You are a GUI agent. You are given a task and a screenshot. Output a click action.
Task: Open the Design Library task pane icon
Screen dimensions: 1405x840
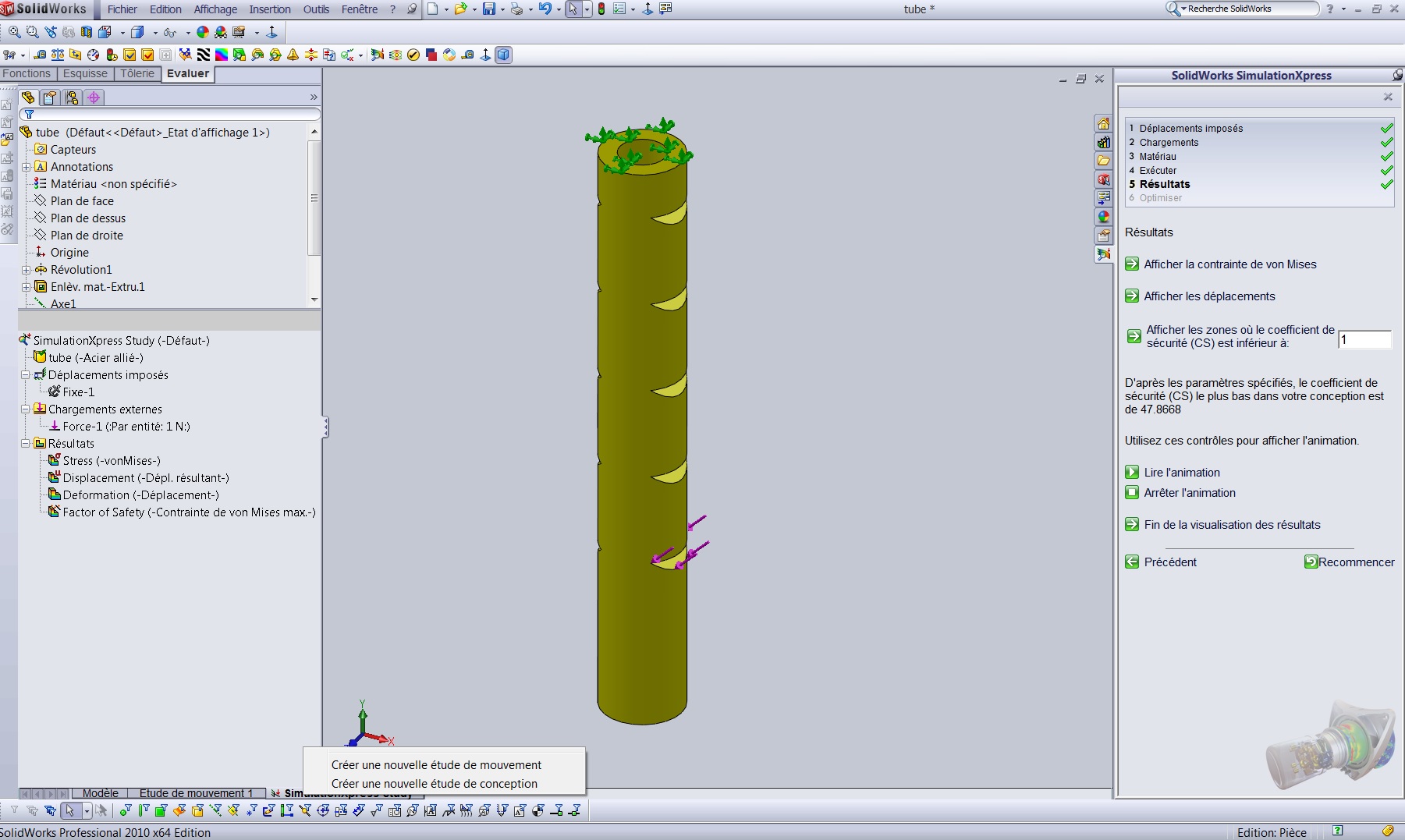tap(1103, 143)
